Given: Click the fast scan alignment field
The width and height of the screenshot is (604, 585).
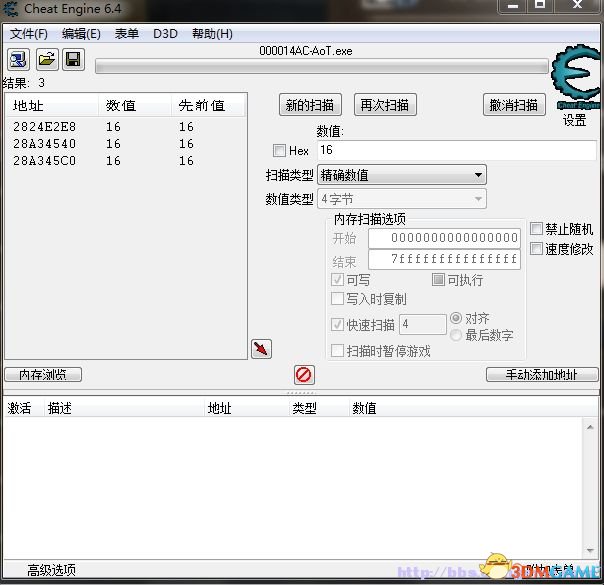Looking at the screenshot, I should [423, 324].
